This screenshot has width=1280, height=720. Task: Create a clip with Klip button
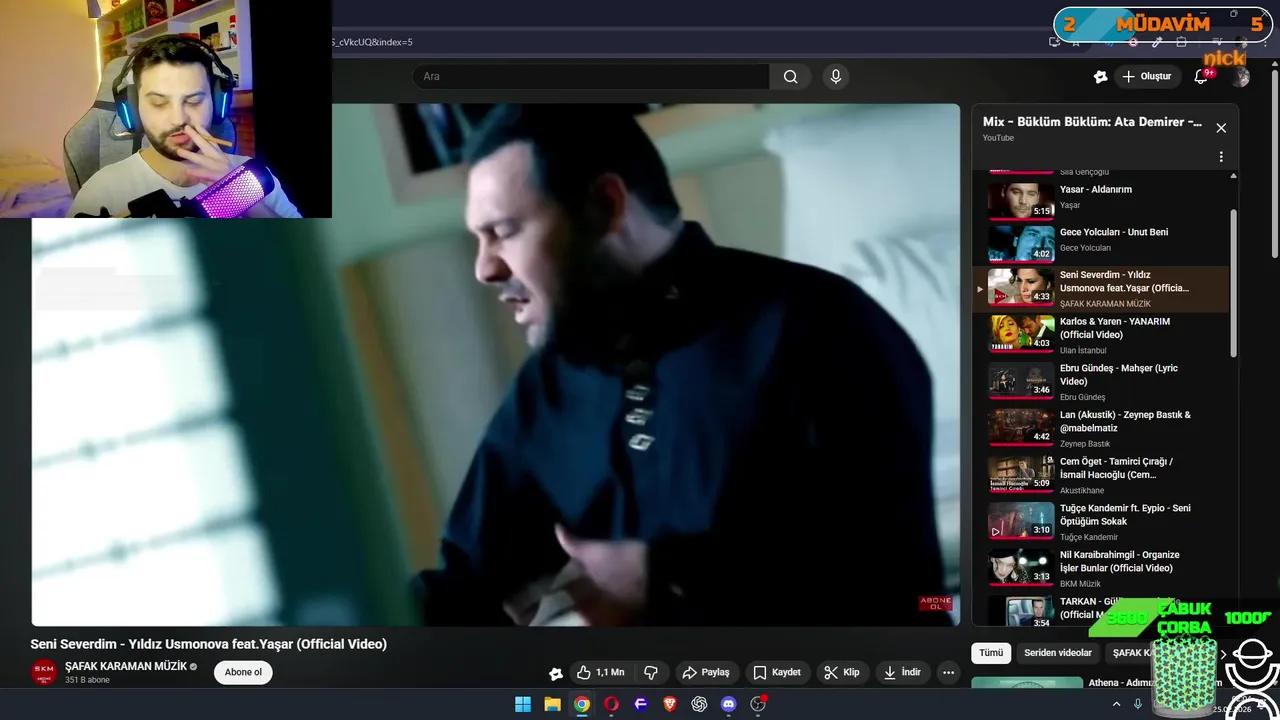pos(842,673)
